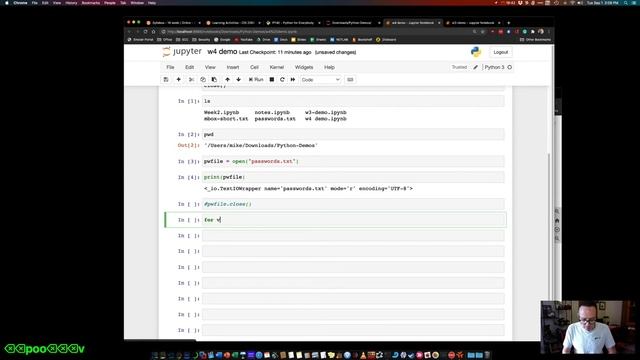Select the '#pwfile.close()' cell
Image resolution: width=640 pixels, height=360 pixels.
tap(353, 204)
